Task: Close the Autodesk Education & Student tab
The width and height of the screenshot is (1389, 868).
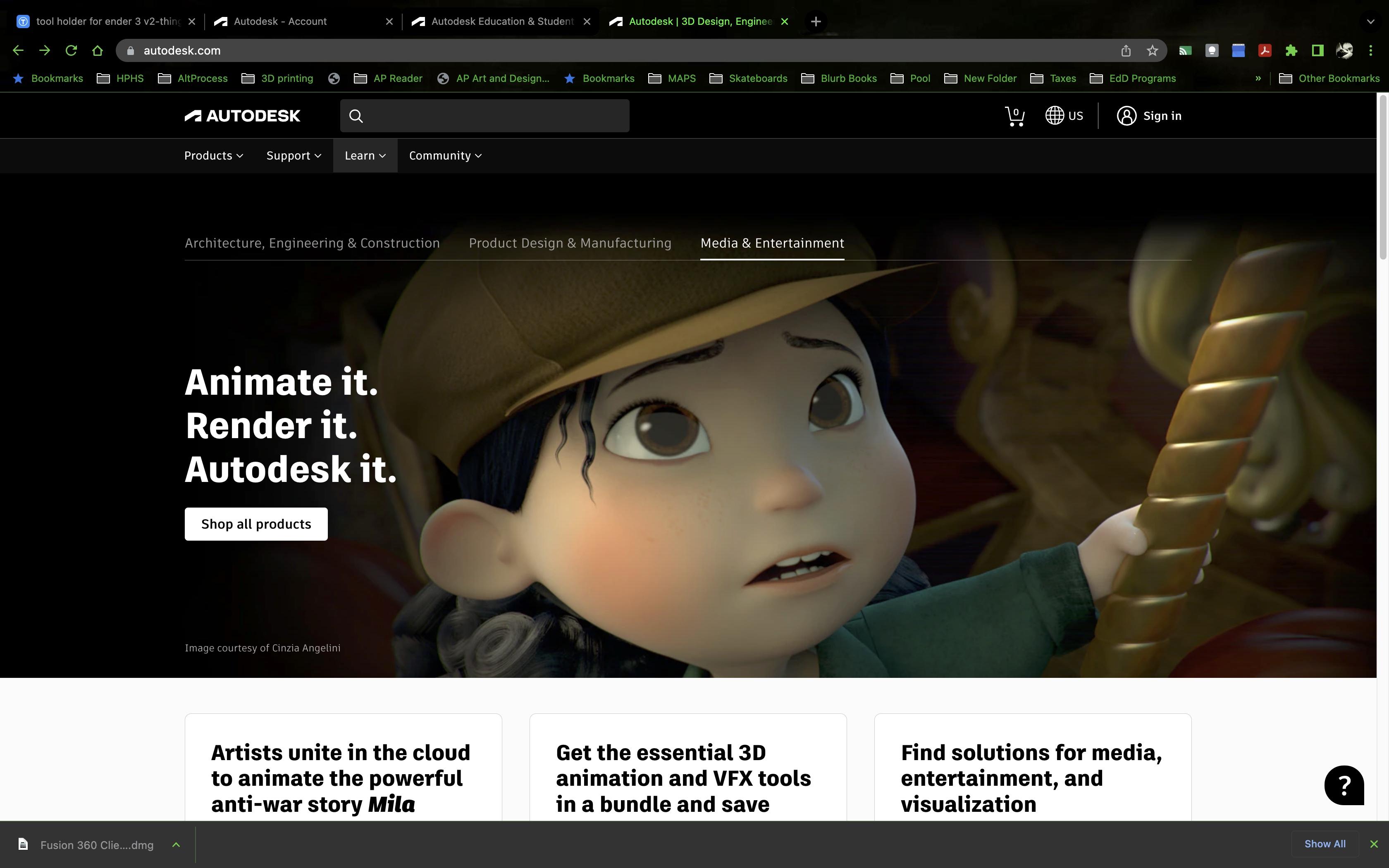Action: (587, 21)
